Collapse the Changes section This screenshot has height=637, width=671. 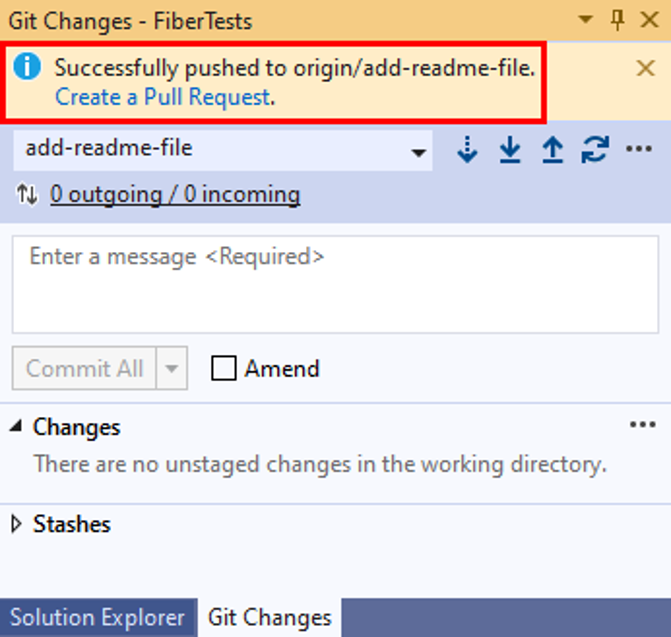point(16,426)
